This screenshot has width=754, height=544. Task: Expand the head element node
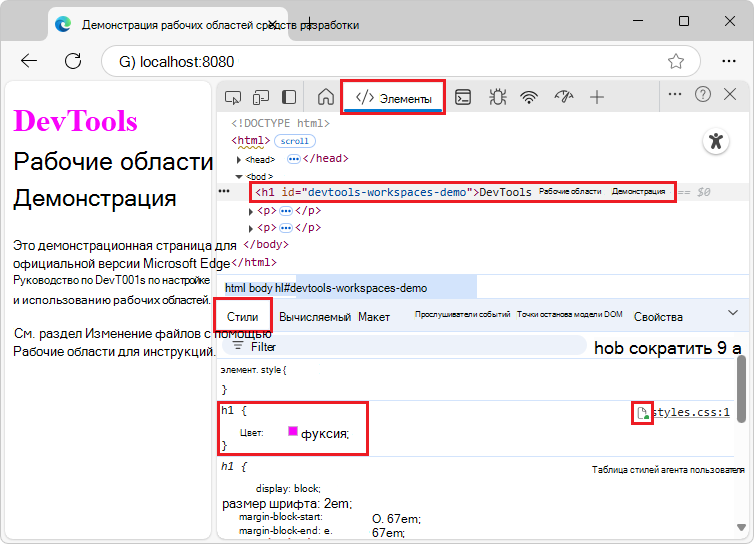point(239,159)
